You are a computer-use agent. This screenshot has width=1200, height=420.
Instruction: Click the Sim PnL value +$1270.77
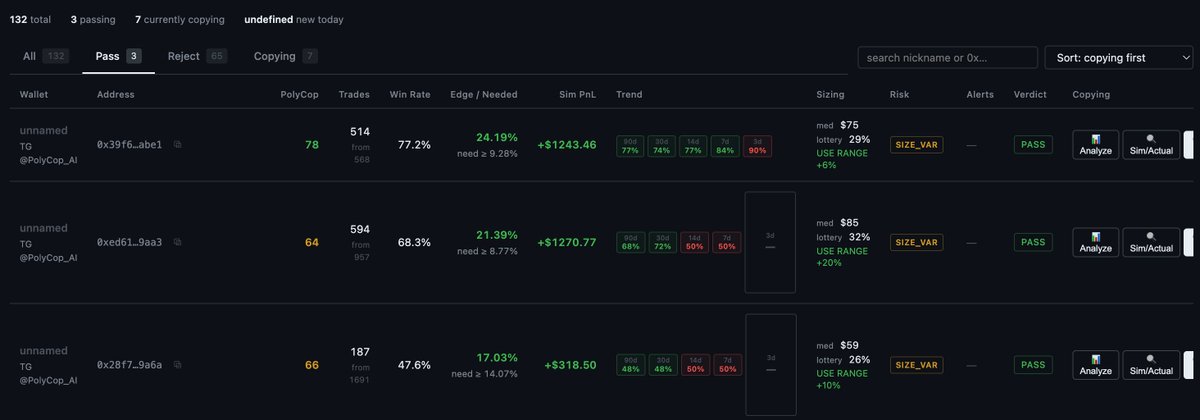pos(566,242)
